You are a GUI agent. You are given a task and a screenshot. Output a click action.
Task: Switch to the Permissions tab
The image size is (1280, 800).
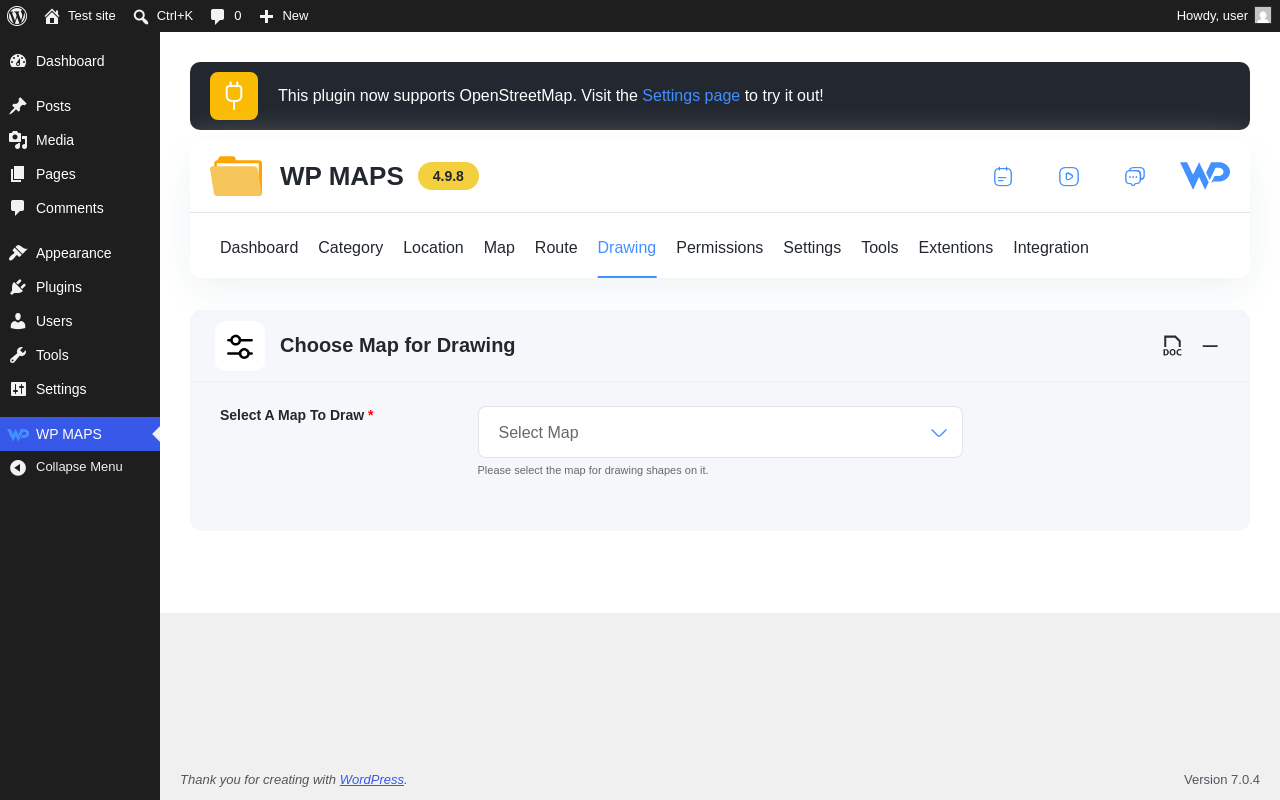(720, 248)
